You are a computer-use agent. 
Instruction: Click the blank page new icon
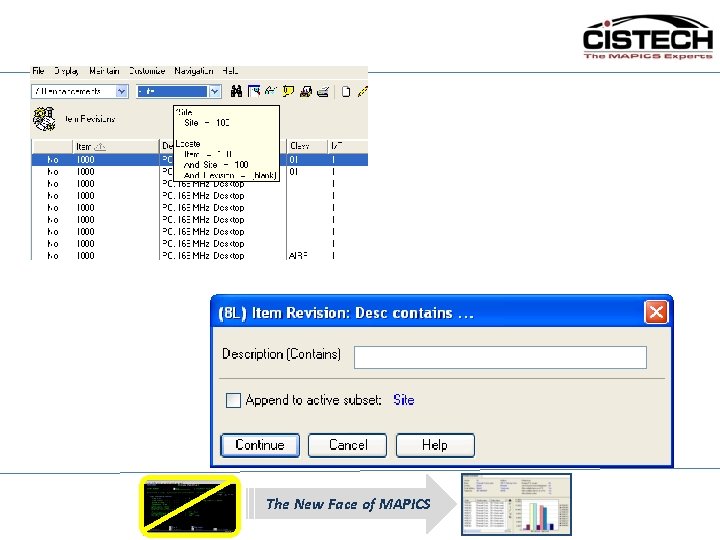pos(346,92)
